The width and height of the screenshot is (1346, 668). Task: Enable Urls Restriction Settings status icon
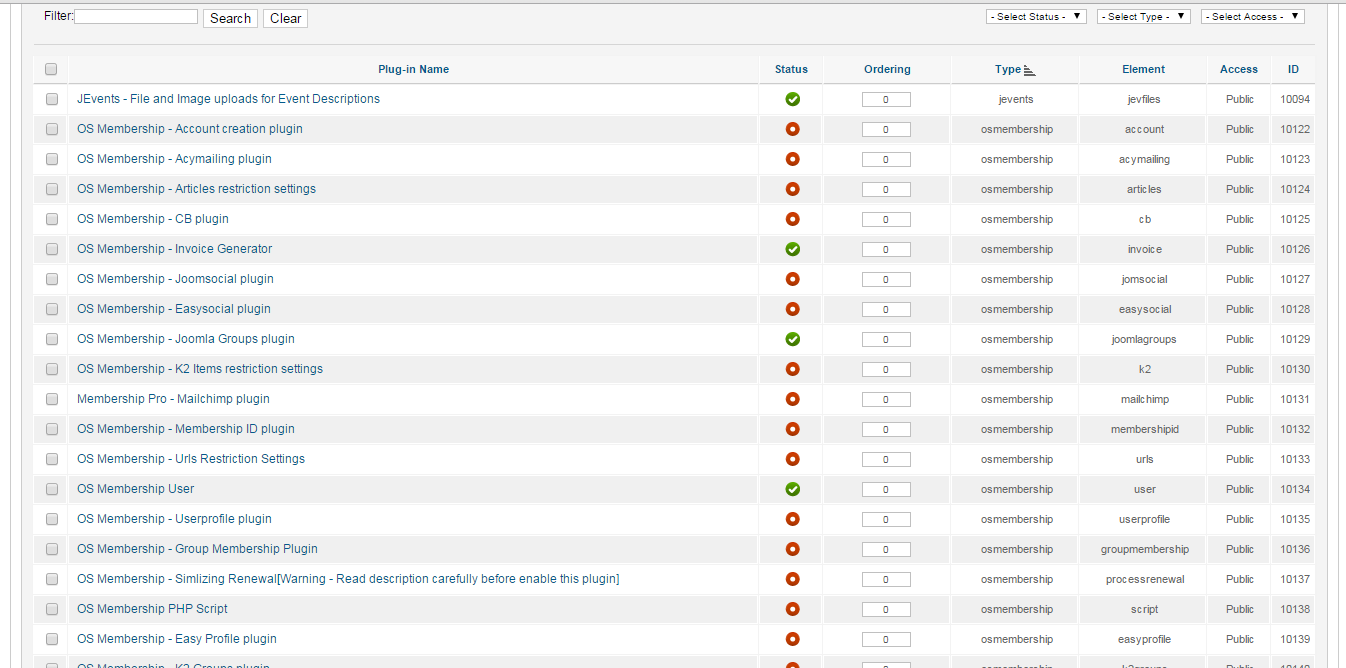[x=792, y=459]
